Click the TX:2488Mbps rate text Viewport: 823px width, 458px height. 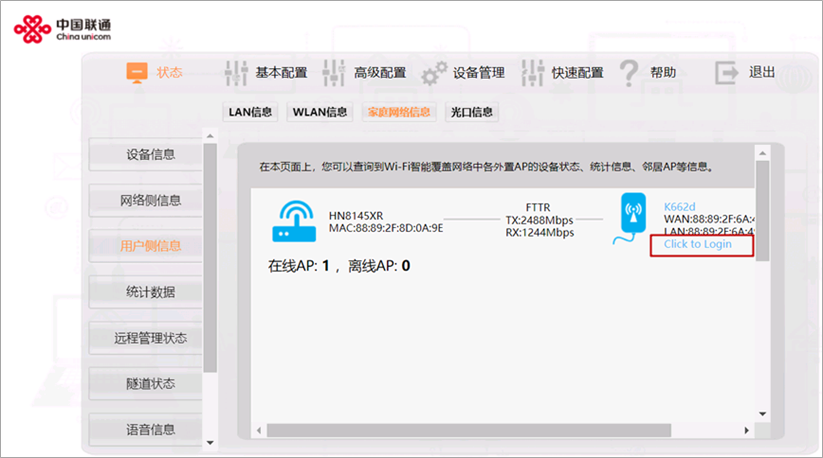coord(539,220)
